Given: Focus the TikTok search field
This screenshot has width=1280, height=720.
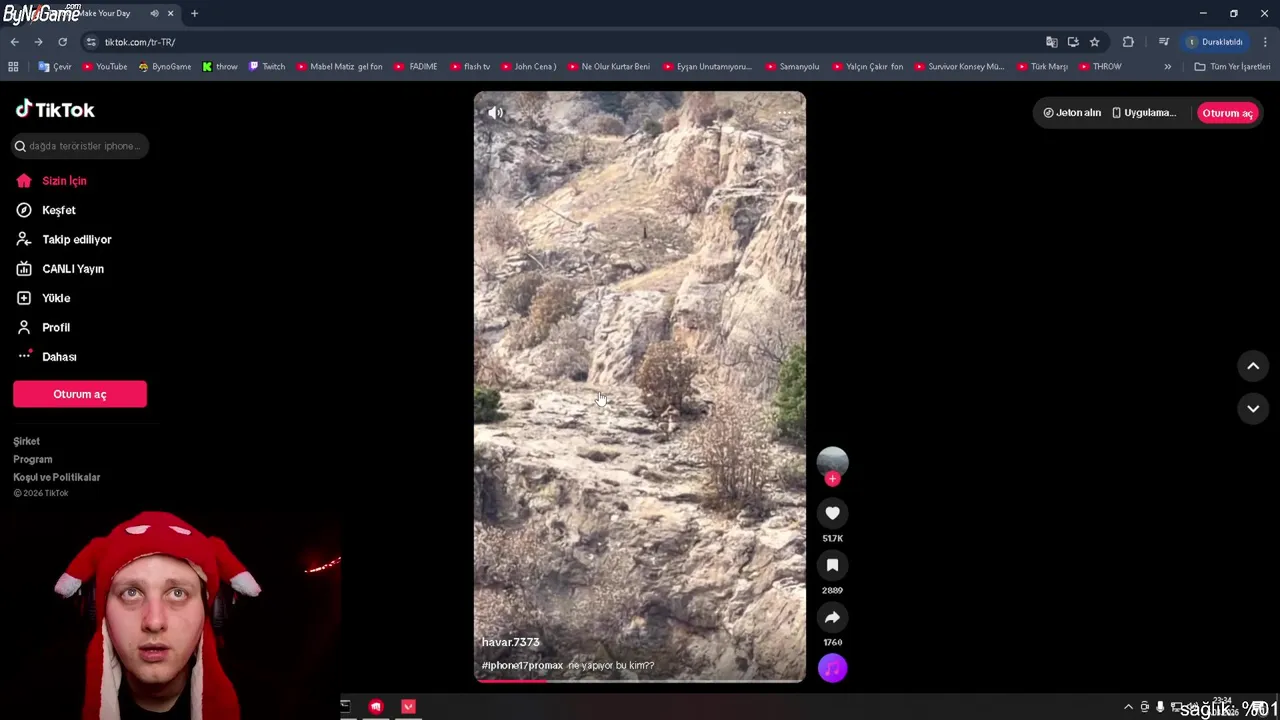Looking at the screenshot, I should [x=80, y=146].
